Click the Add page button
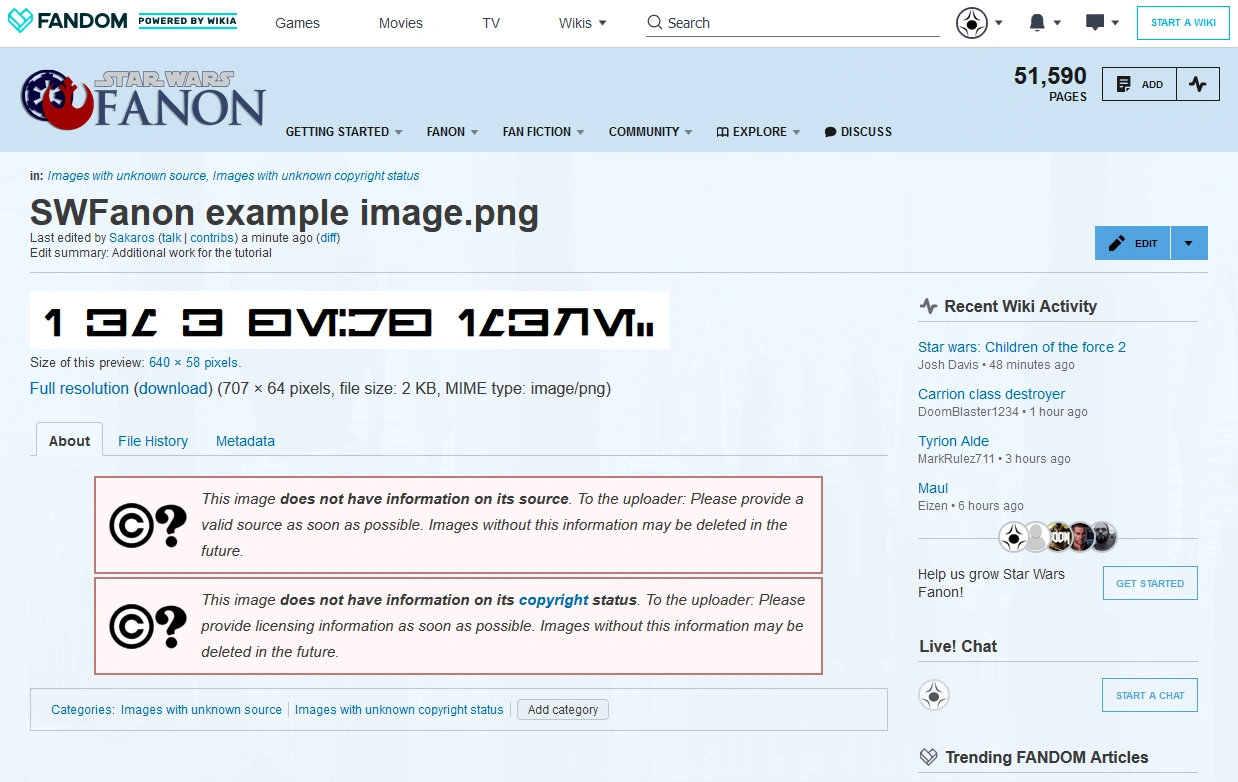1238x782 pixels. [x=1140, y=84]
